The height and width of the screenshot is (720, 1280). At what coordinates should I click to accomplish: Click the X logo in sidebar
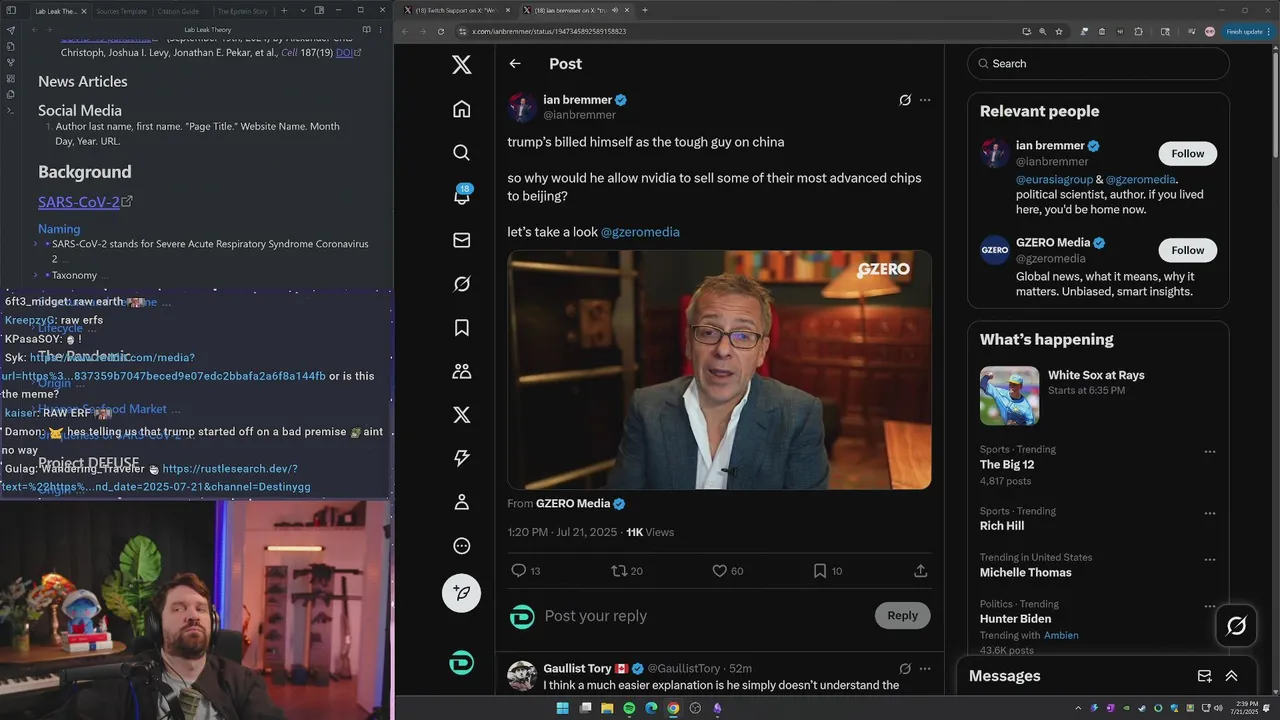click(461, 65)
